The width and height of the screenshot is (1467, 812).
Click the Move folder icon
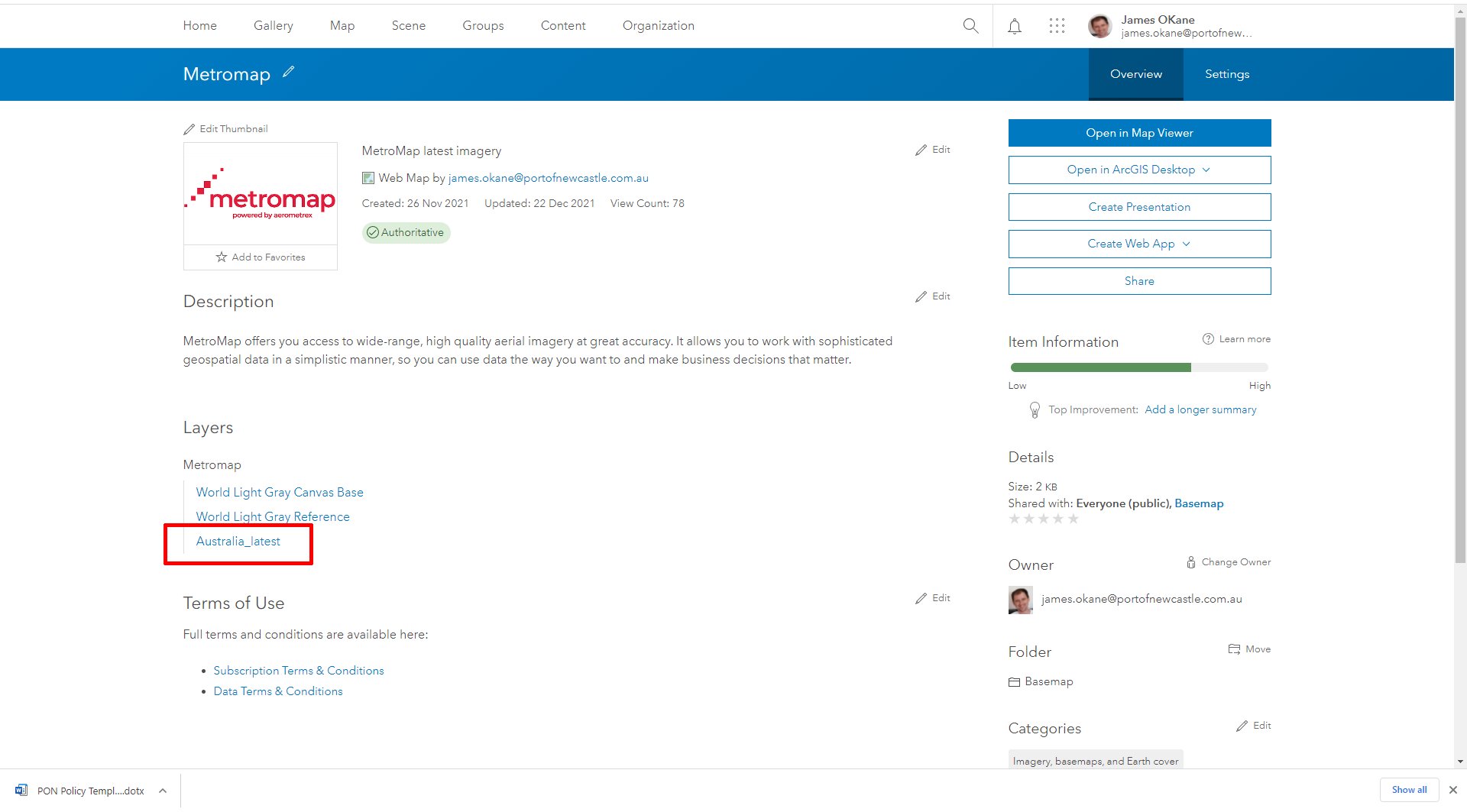pyautogui.click(x=1234, y=649)
